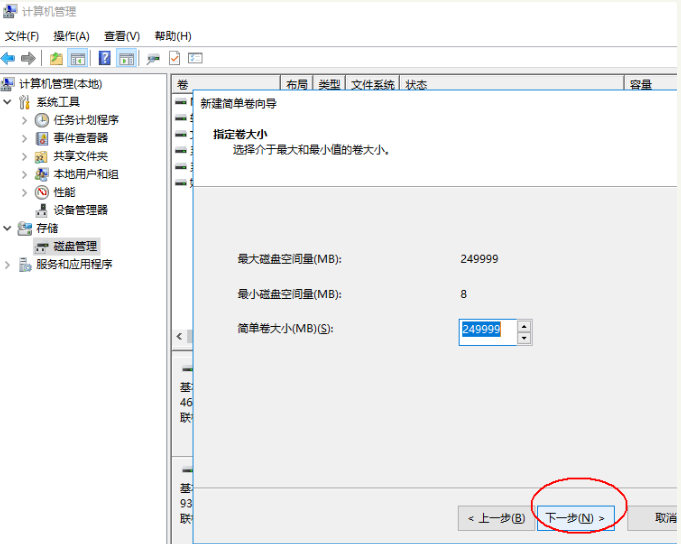Image resolution: width=681 pixels, height=544 pixels.
Task: Expand the 任务计划程序 node
Action: pyautogui.click(x=25, y=120)
